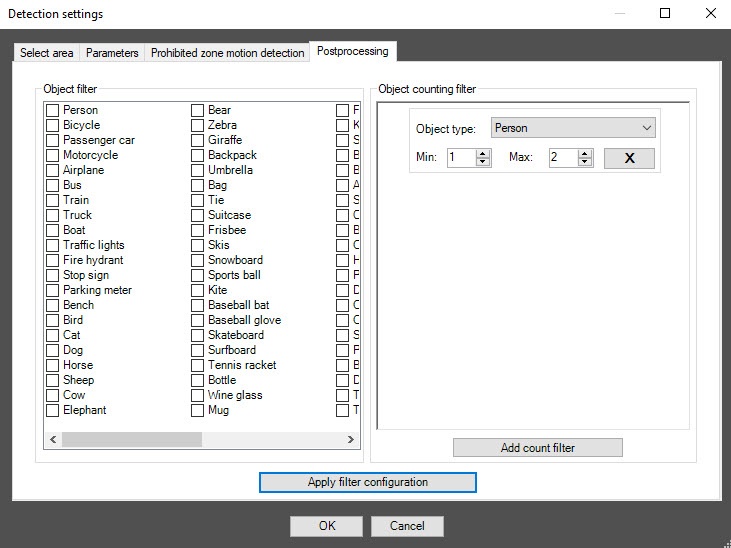This screenshot has height=548, width=731.
Task: Switch to the Select area tab
Action: [x=48, y=53]
